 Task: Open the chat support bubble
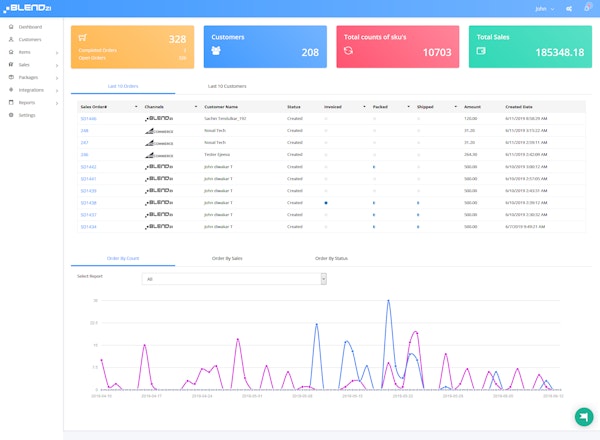pos(582,417)
